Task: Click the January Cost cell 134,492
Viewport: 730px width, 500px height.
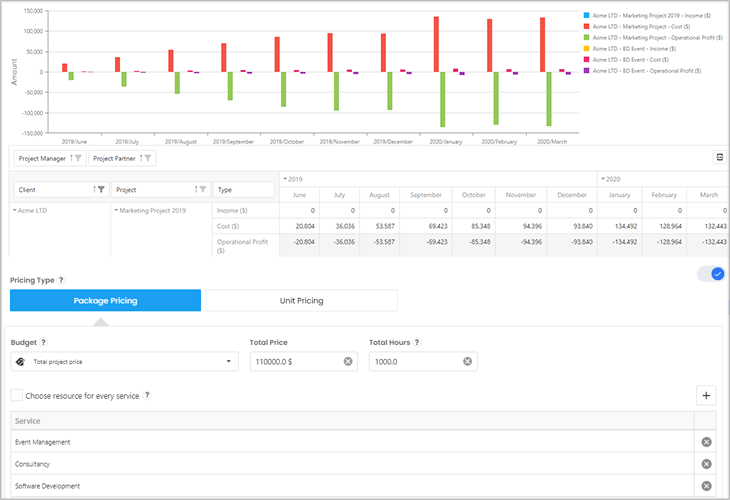Action: [620, 226]
